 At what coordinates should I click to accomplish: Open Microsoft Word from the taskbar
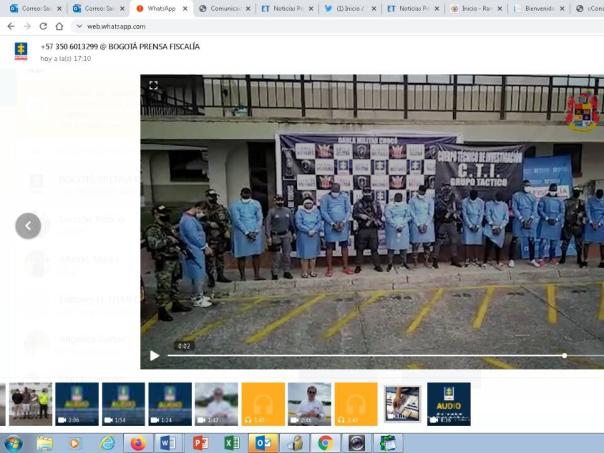[168, 442]
